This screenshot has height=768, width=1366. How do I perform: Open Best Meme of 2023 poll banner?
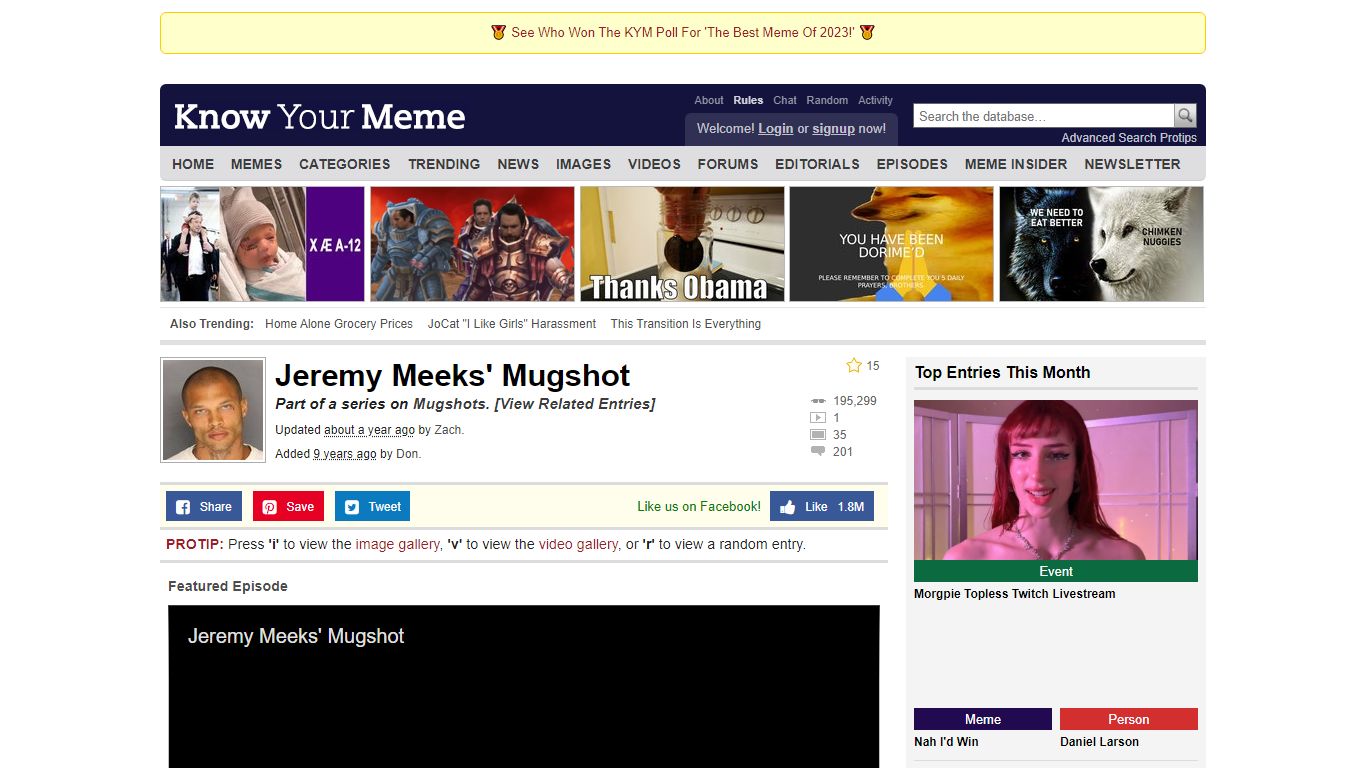[x=683, y=33]
